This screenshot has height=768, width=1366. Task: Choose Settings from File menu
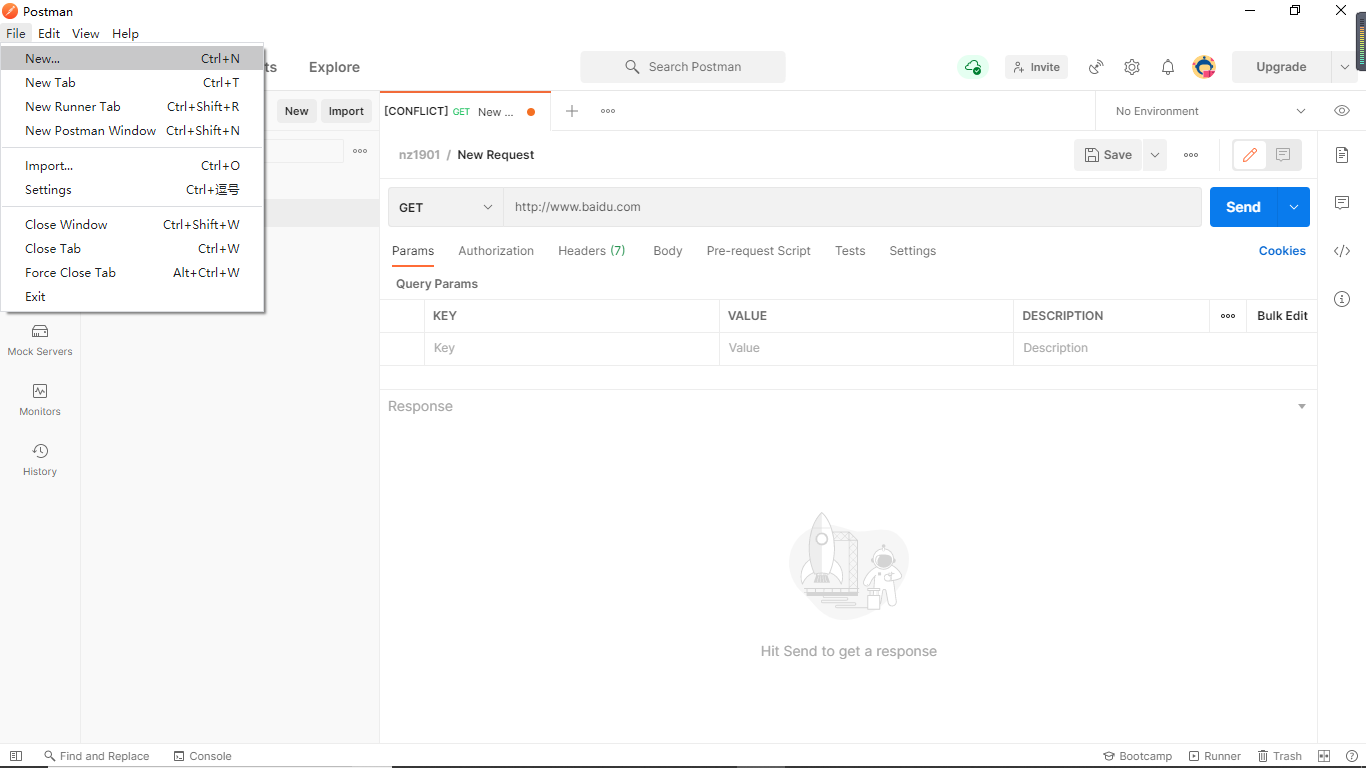[132, 190]
